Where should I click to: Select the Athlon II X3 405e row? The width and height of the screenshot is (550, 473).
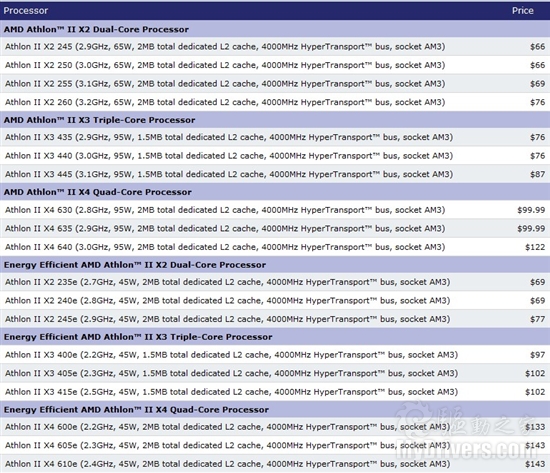pos(275,373)
